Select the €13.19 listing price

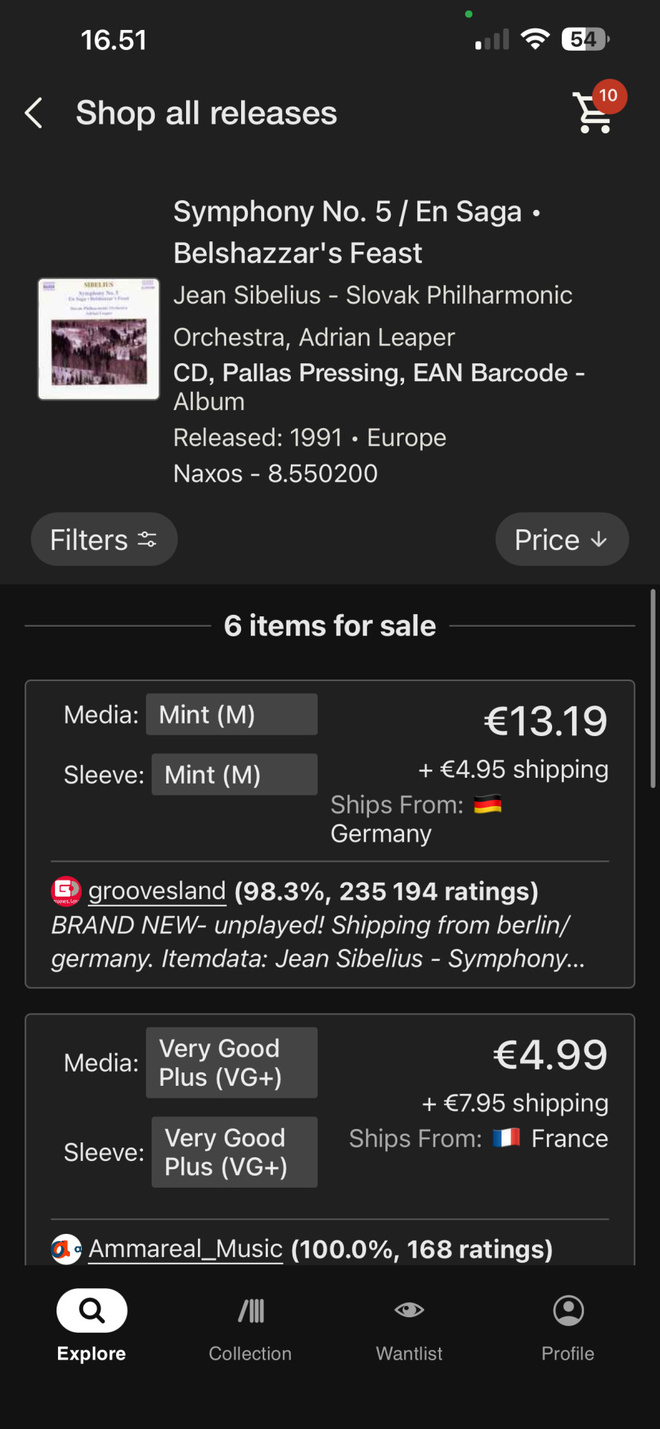546,721
